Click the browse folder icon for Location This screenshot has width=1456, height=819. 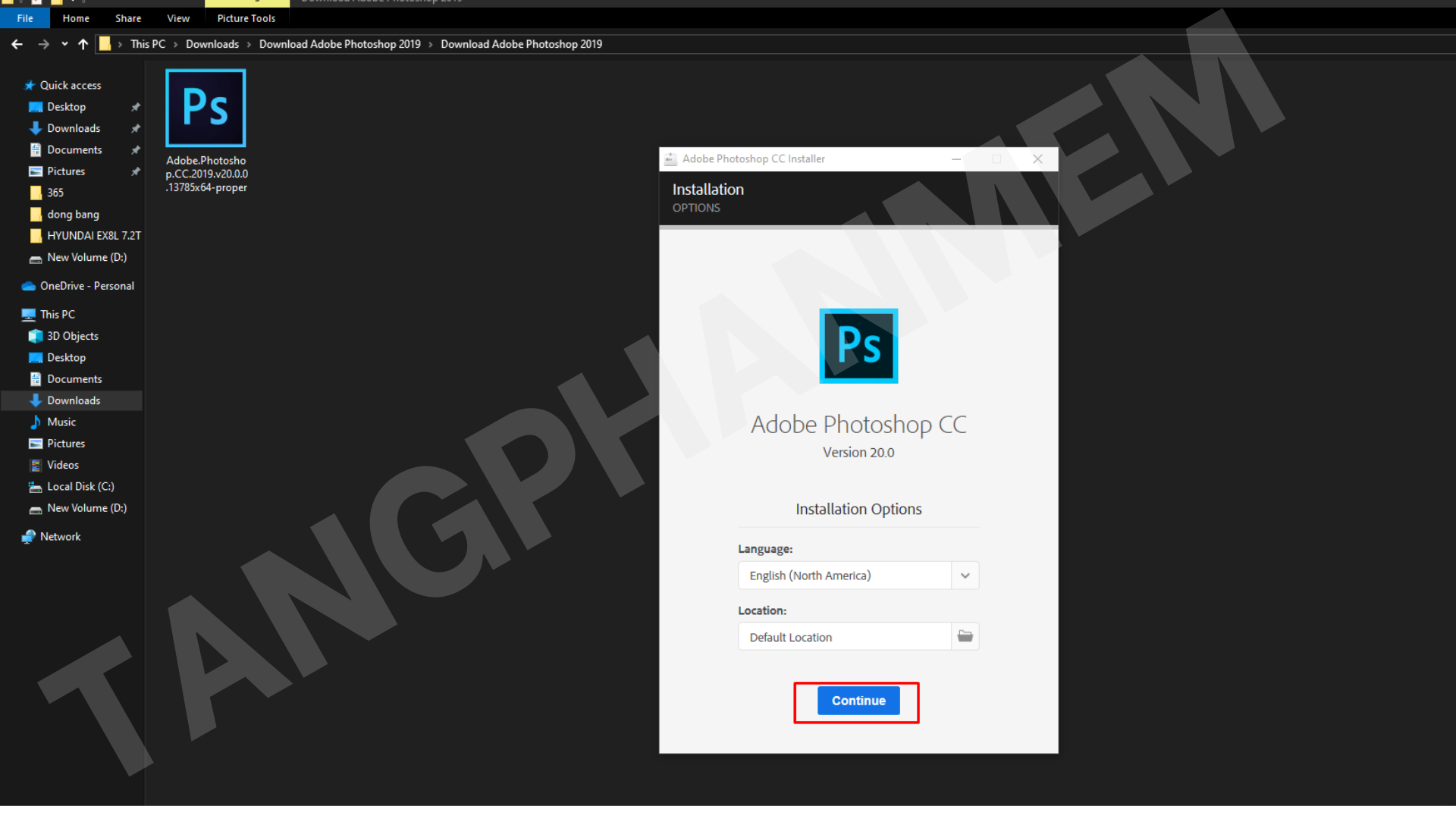(x=965, y=636)
